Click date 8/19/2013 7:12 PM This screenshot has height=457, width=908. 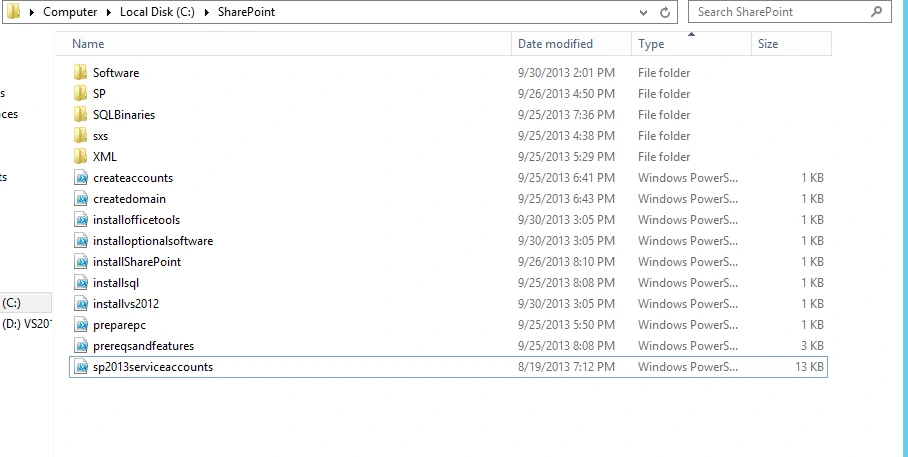pyautogui.click(x=566, y=367)
